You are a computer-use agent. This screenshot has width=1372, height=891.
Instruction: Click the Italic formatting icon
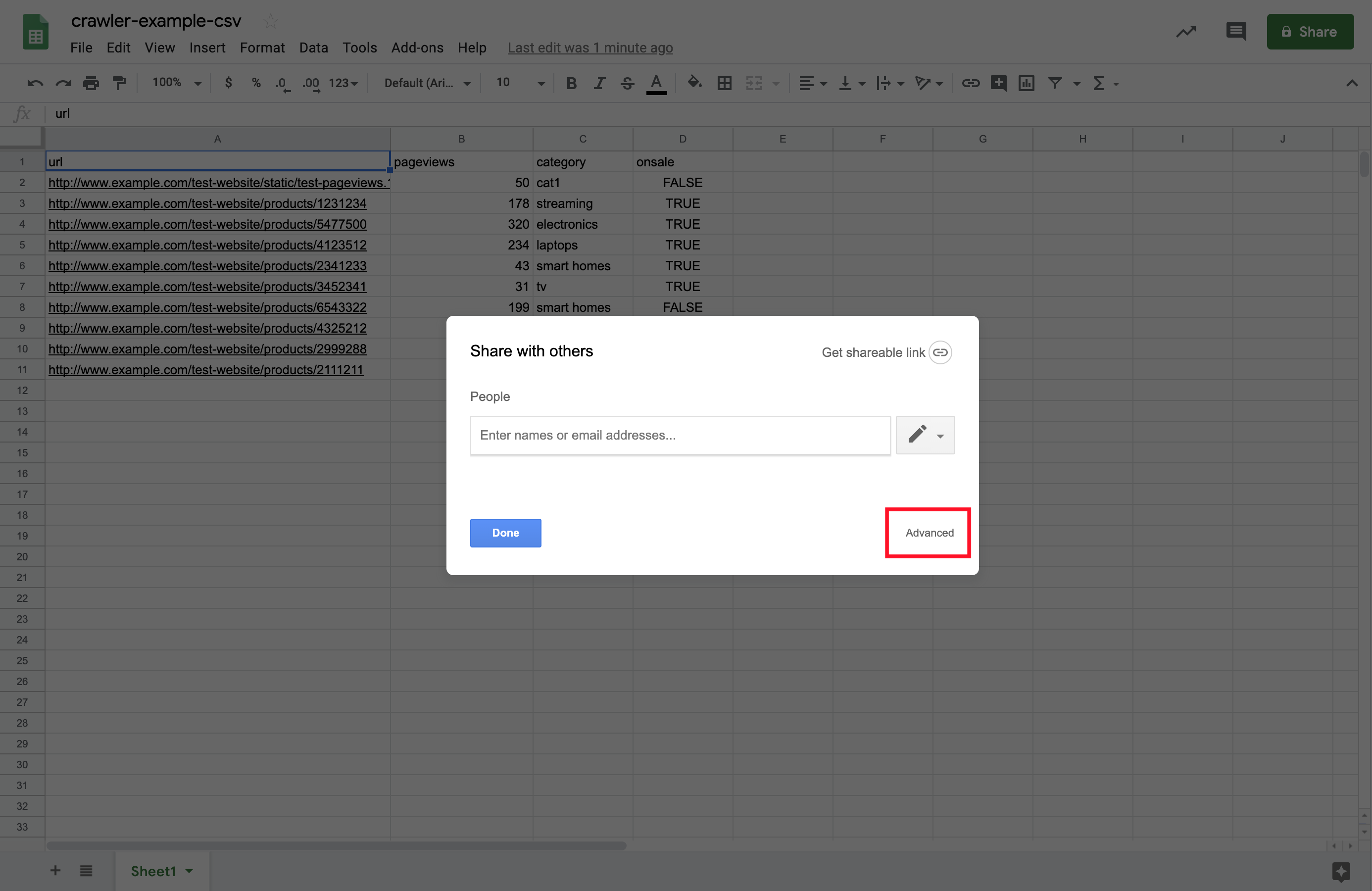coord(598,83)
